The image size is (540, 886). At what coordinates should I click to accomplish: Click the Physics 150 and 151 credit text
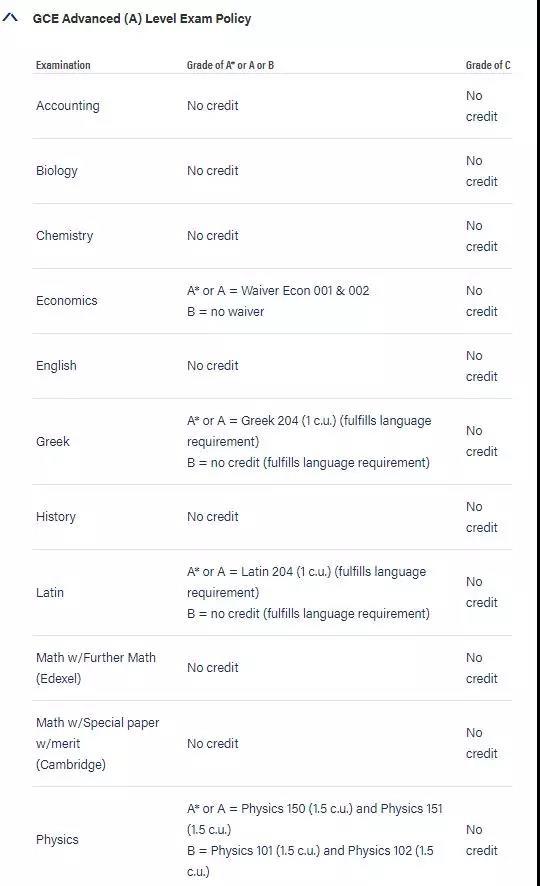click(x=315, y=819)
